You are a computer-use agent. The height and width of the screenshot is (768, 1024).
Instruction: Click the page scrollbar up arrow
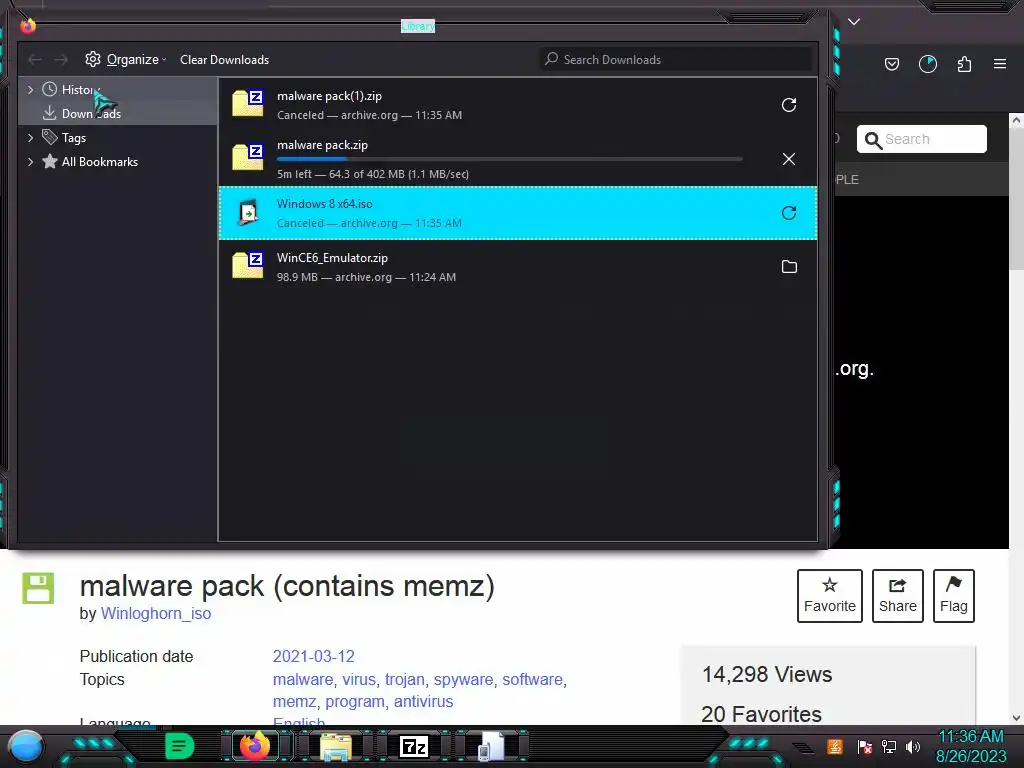1016,120
